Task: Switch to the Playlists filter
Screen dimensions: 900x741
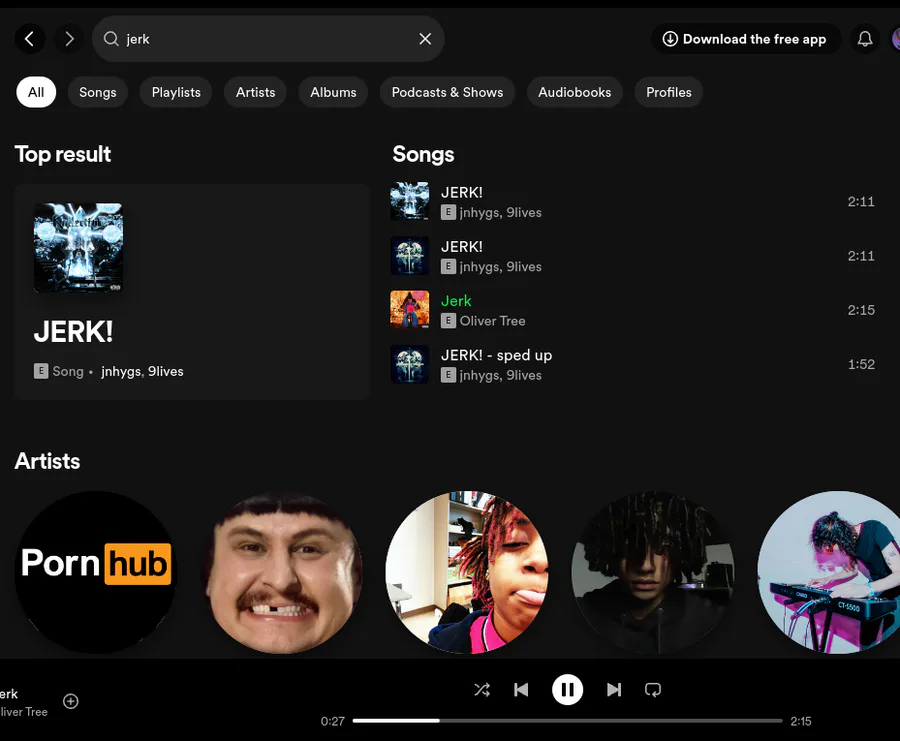Action: 176,92
